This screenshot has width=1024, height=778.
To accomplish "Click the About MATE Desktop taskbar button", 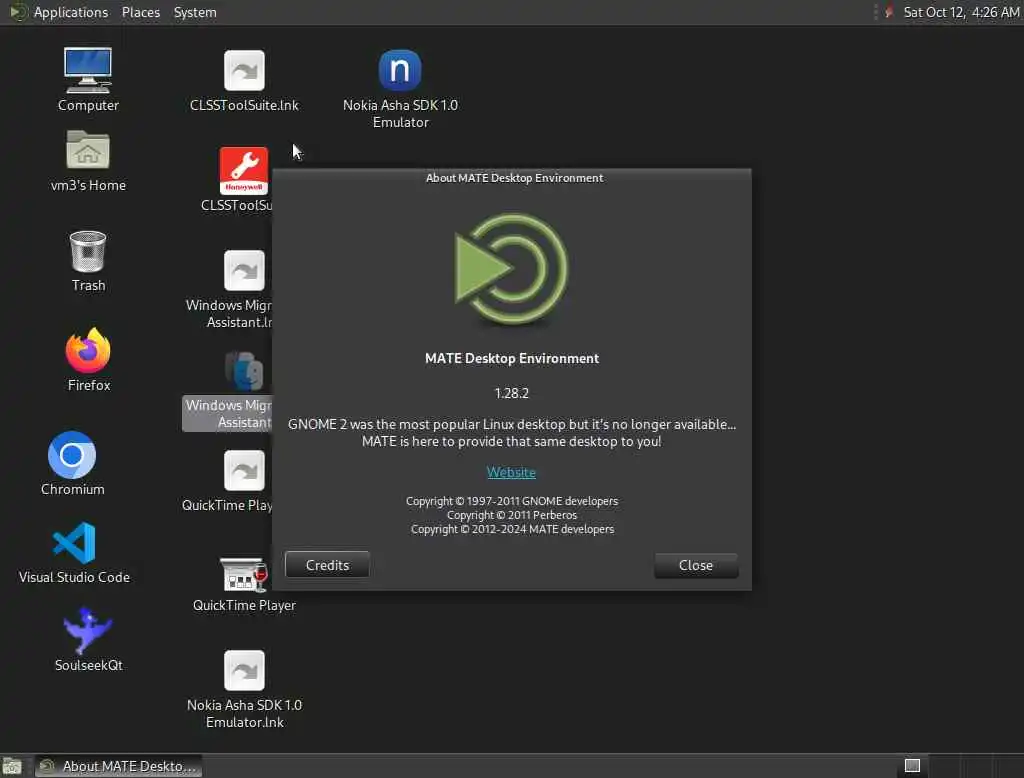I will click(119, 766).
